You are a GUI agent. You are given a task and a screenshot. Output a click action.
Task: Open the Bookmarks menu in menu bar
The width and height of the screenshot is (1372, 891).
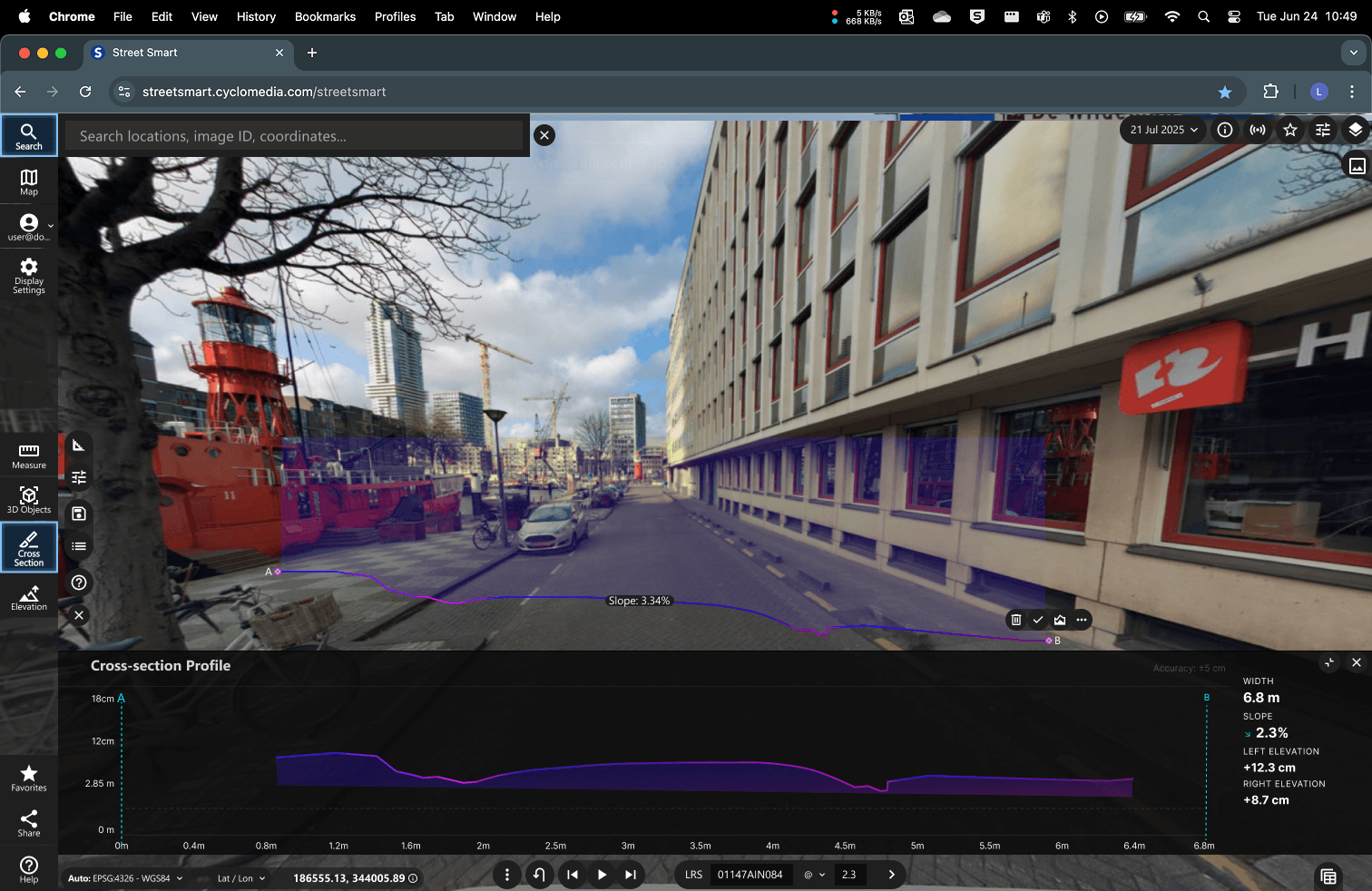[325, 16]
